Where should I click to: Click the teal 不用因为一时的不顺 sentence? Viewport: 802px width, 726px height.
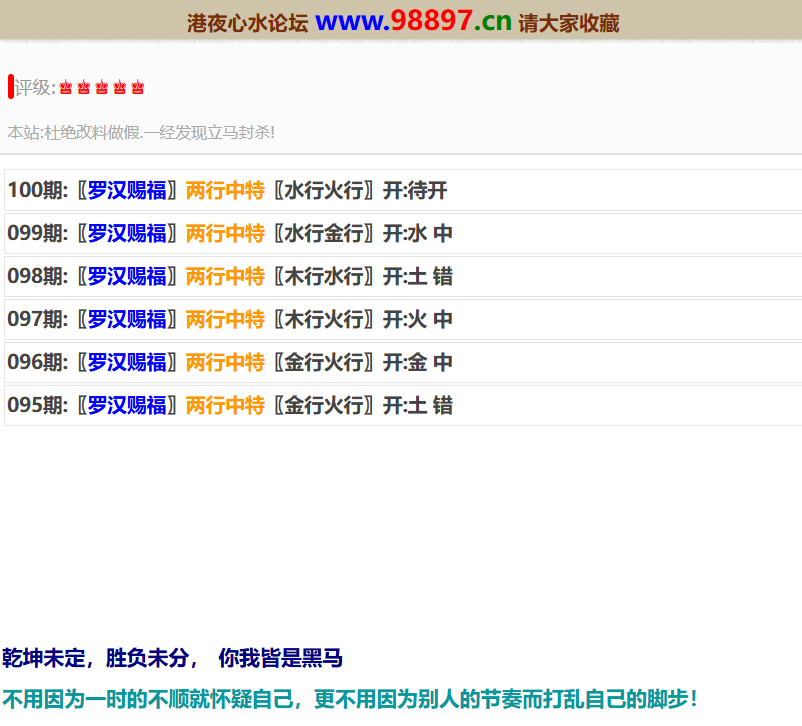tap(349, 699)
